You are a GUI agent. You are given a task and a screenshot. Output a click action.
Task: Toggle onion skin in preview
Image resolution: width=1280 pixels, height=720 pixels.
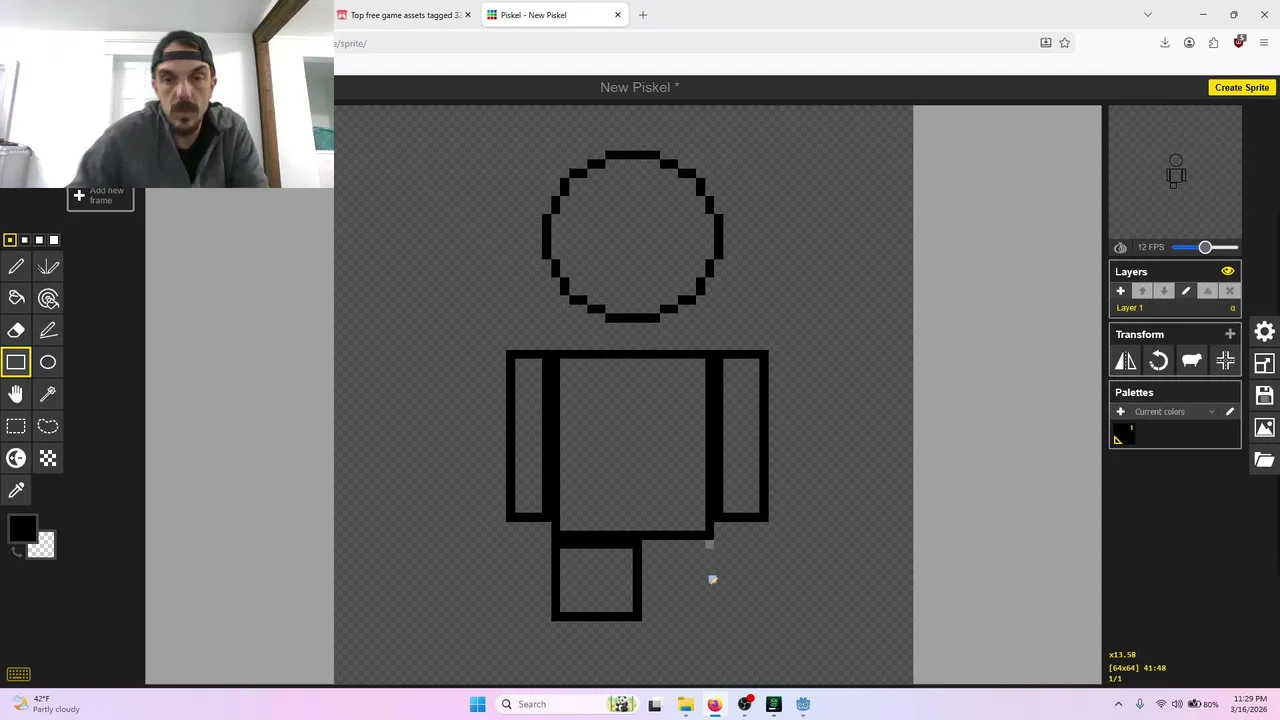coord(1120,247)
